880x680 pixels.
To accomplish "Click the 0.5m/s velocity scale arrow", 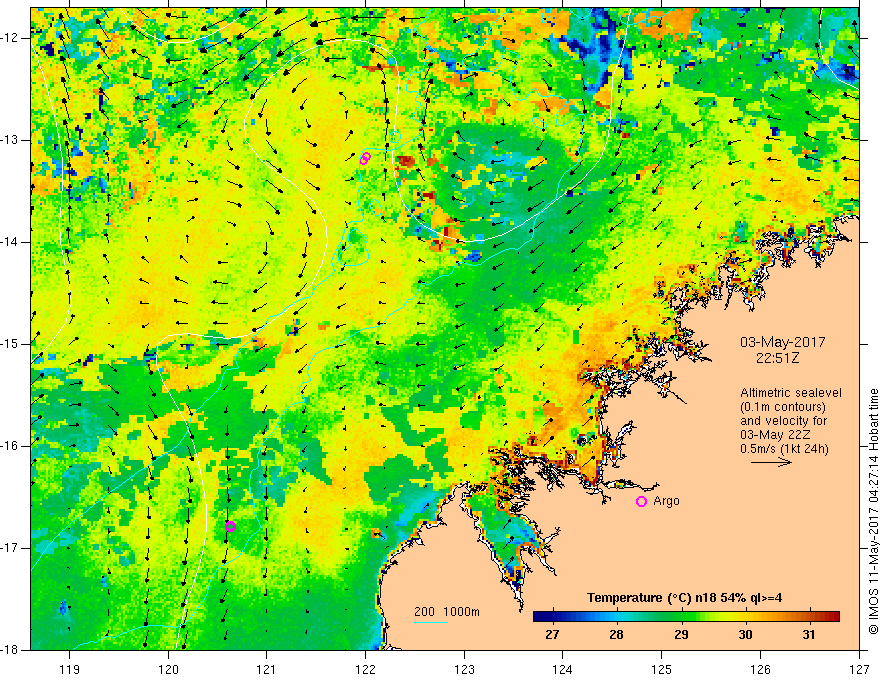I will pos(771,463).
